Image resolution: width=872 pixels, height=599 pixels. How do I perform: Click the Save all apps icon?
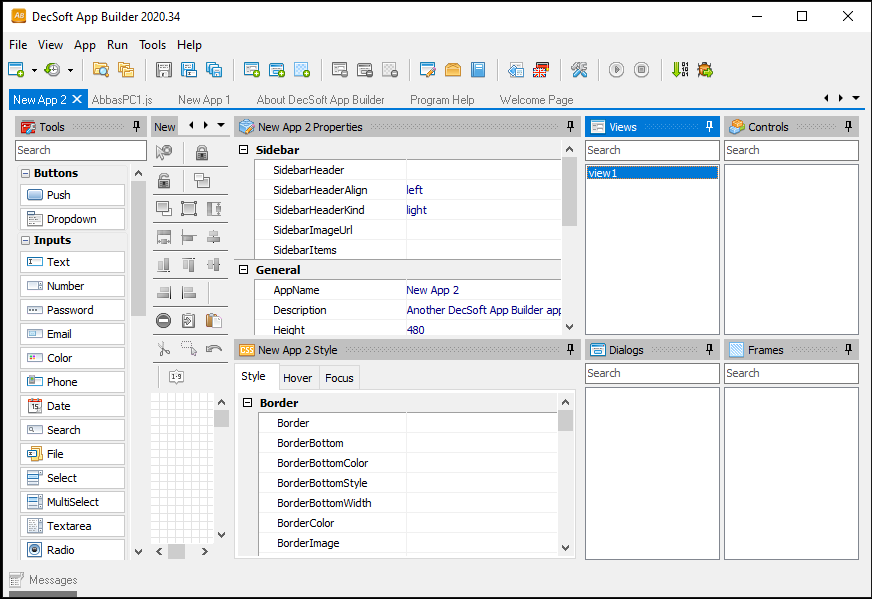pos(214,70)
